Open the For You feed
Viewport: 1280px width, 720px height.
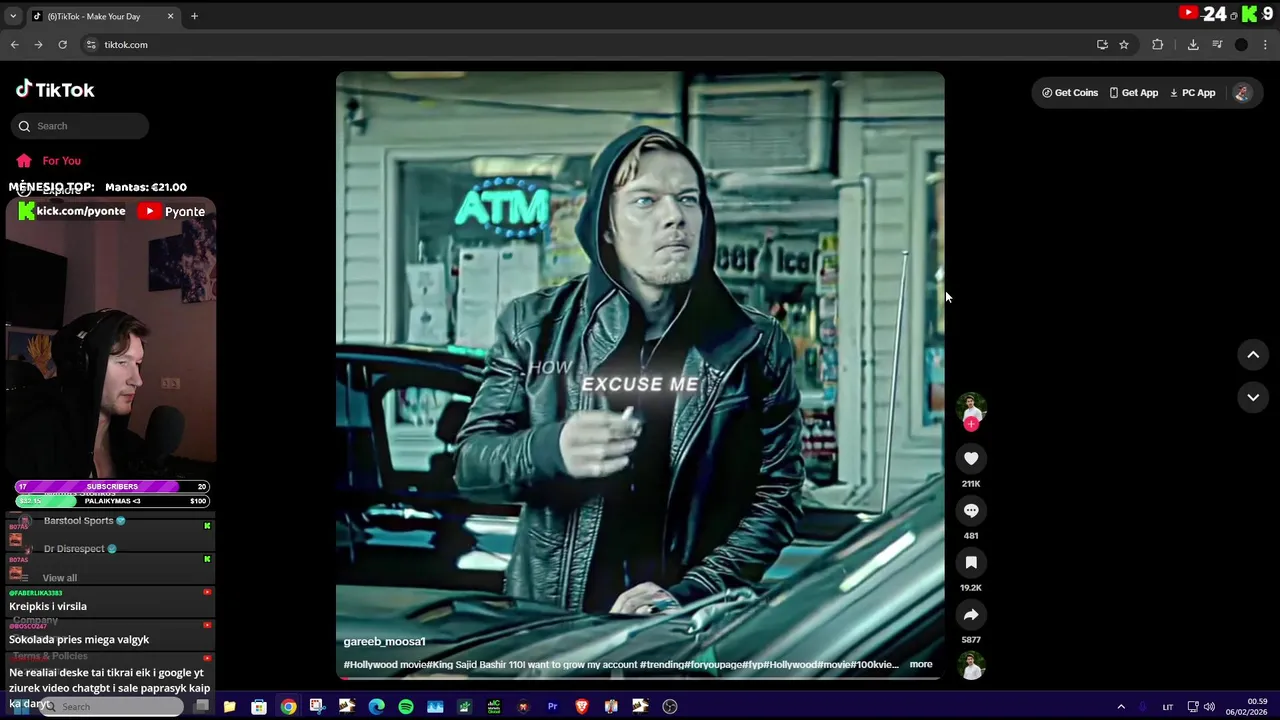48,161
